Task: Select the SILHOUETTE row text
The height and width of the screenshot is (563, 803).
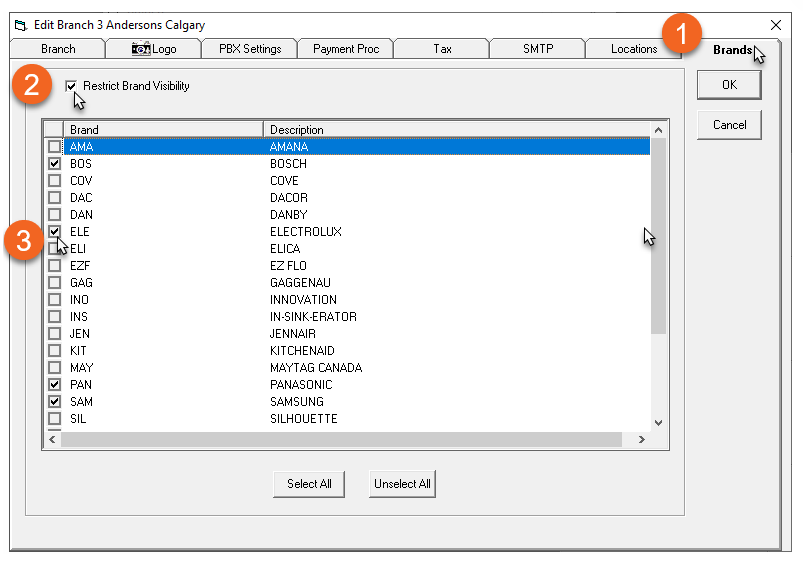Action: pos(304,418)
